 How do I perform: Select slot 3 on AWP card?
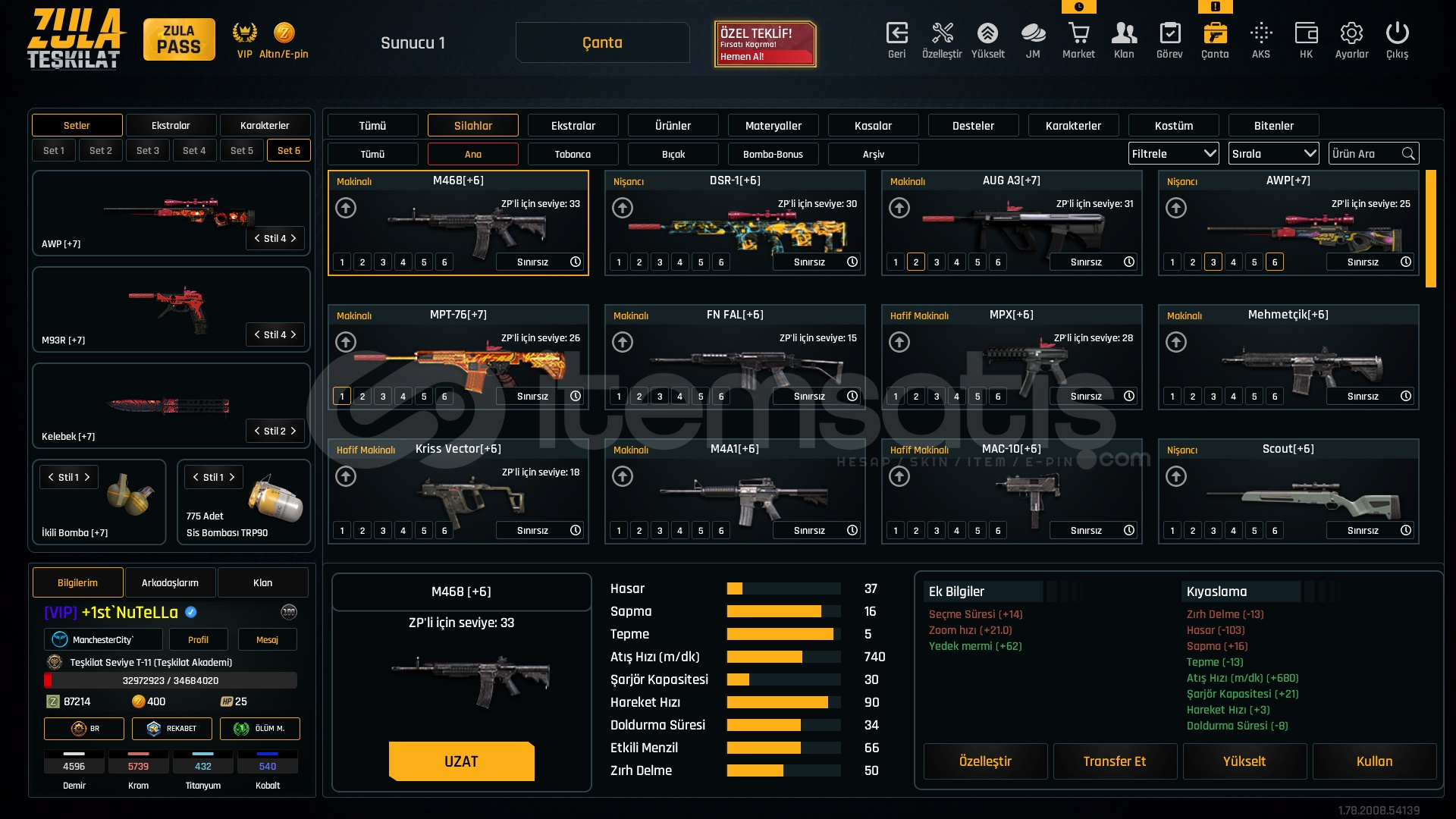pos(1213,262)
